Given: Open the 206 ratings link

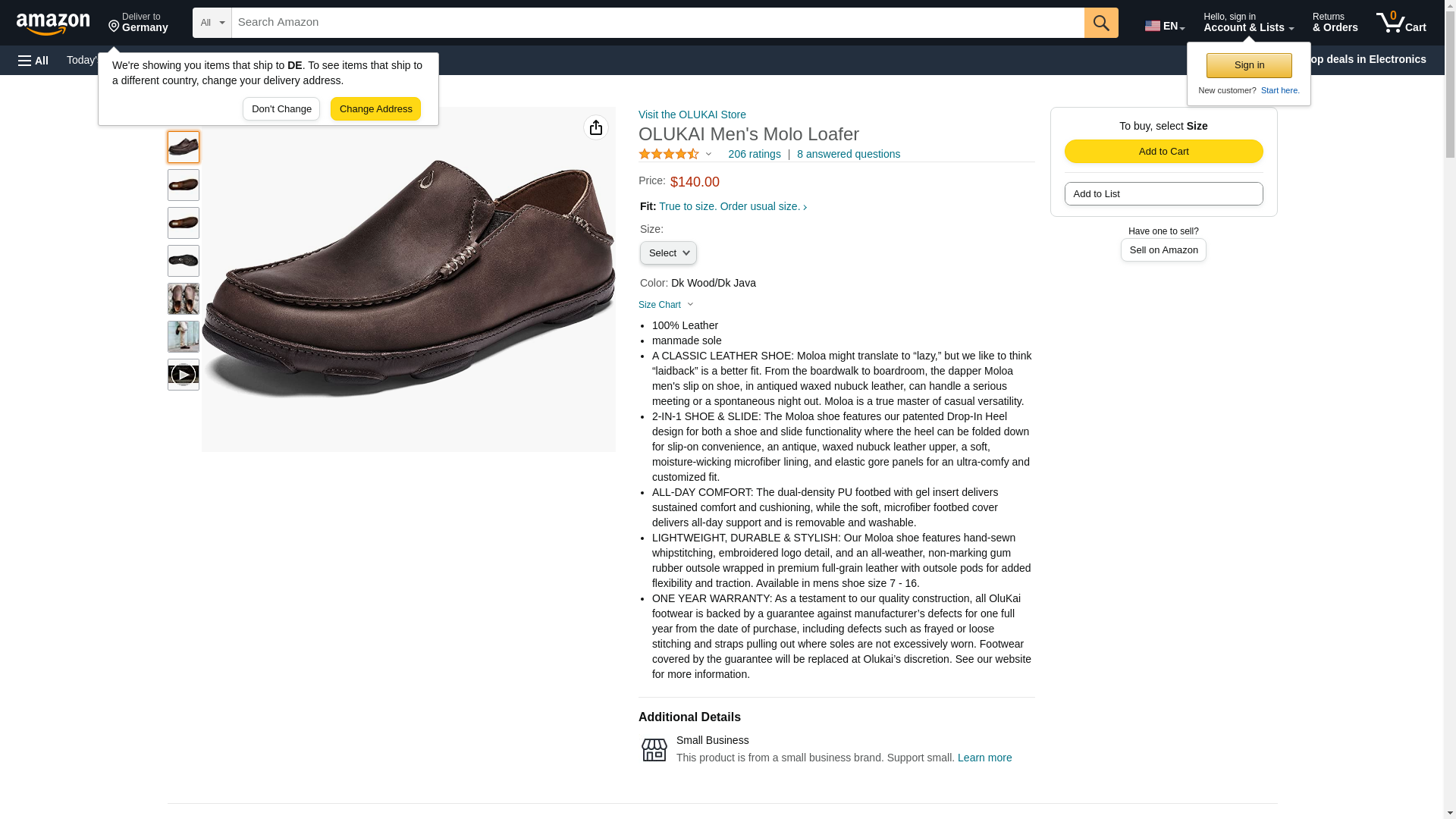Looking at the screenshot, I should pyautogui.click(x=754, y=154).
